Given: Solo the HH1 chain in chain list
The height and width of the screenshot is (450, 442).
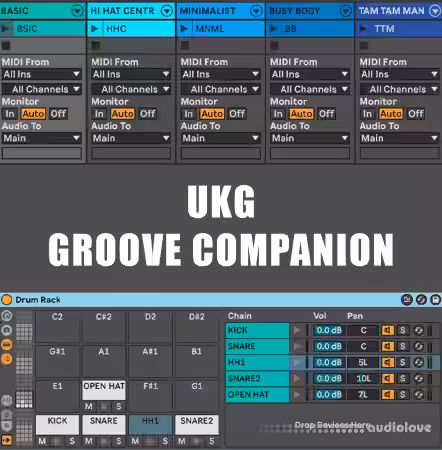Looking at the screenshot, I should pos(403,362).
